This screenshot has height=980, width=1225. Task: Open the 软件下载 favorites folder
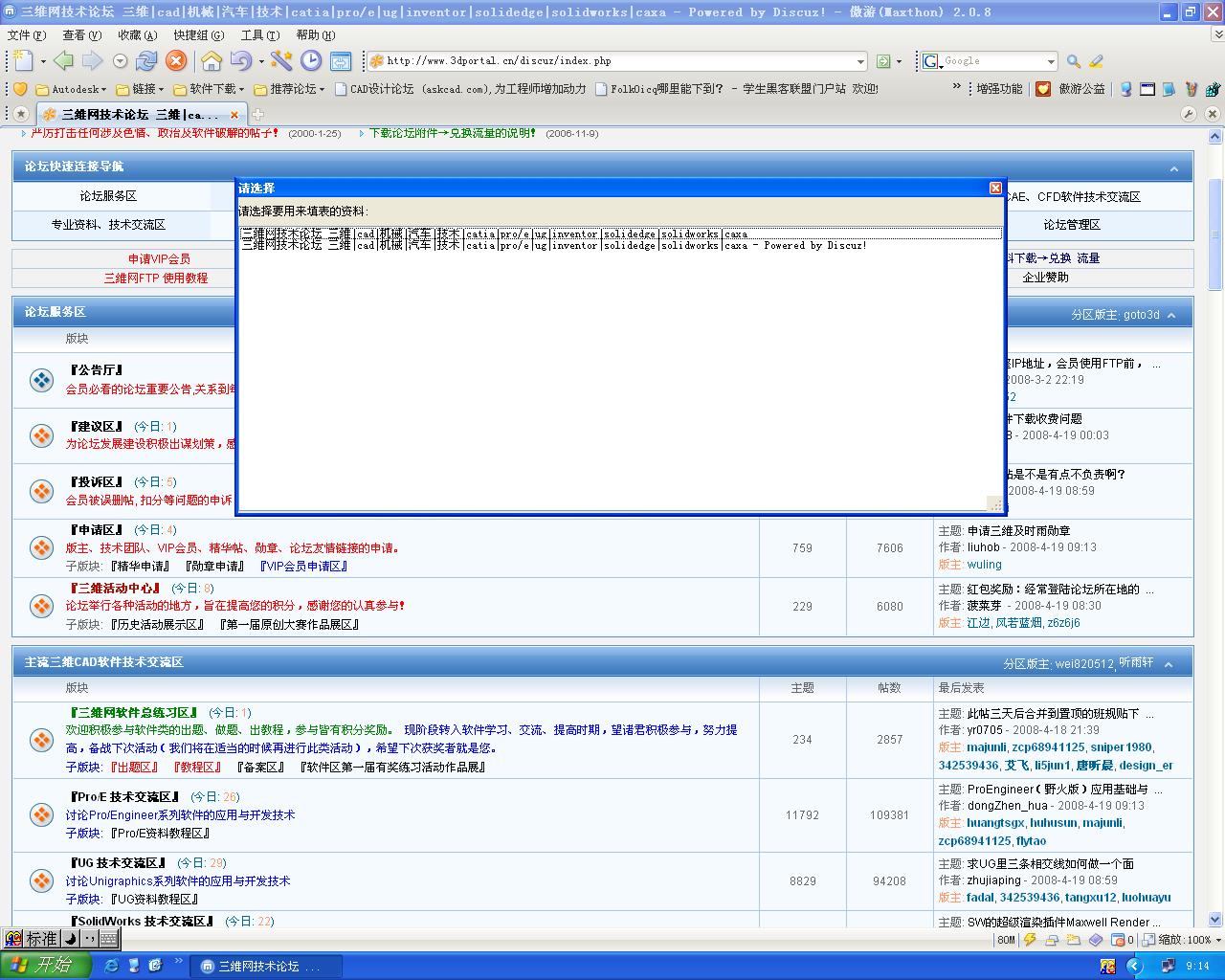click(x=208, y=89)
